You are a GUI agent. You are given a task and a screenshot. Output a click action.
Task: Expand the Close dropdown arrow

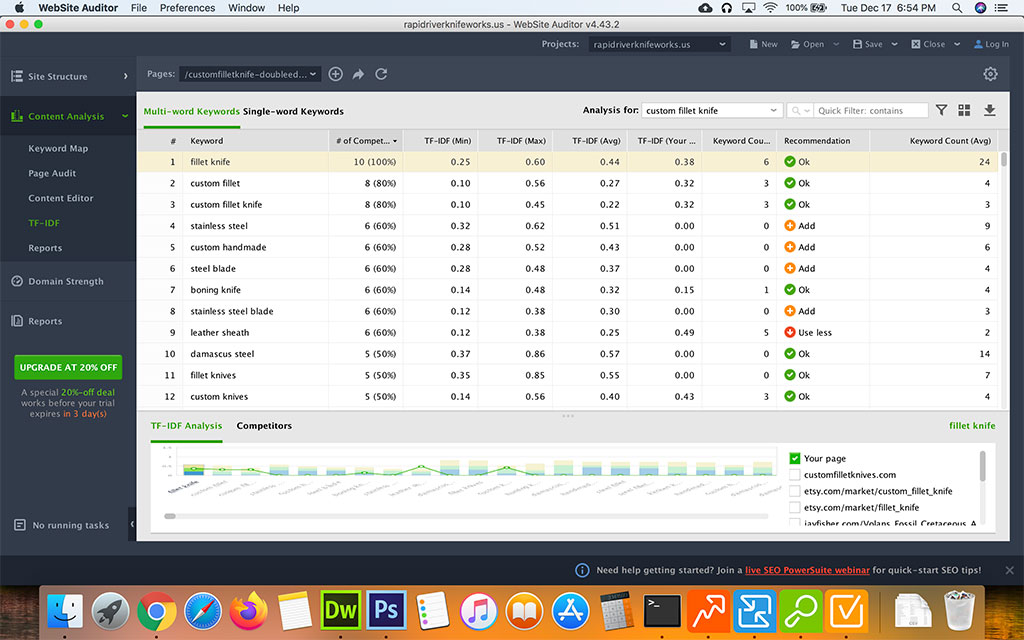pyautogui.click(x=957, y=44)
